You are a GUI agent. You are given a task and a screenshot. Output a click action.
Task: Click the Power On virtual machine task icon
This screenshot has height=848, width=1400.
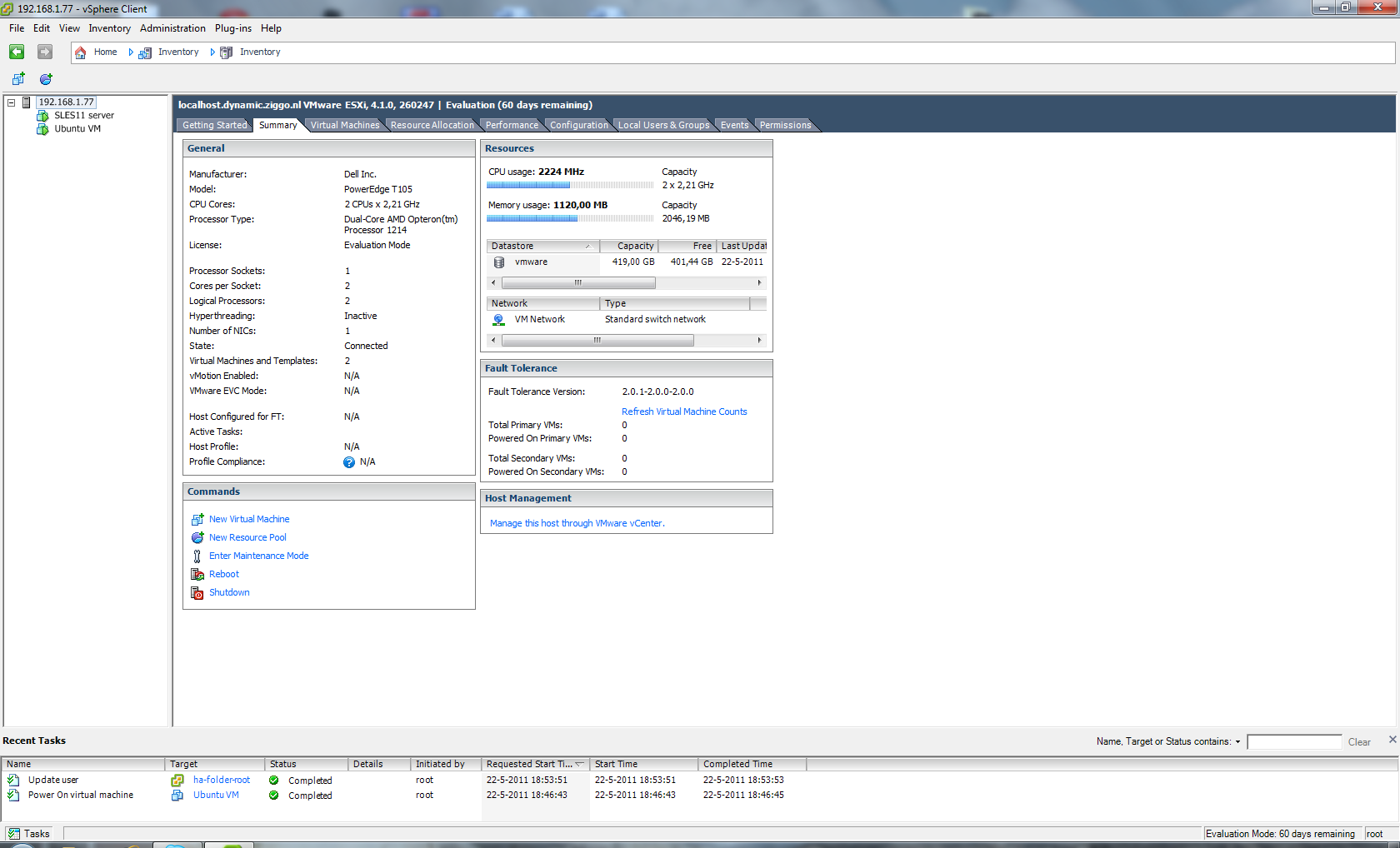(x=13, y=796)
